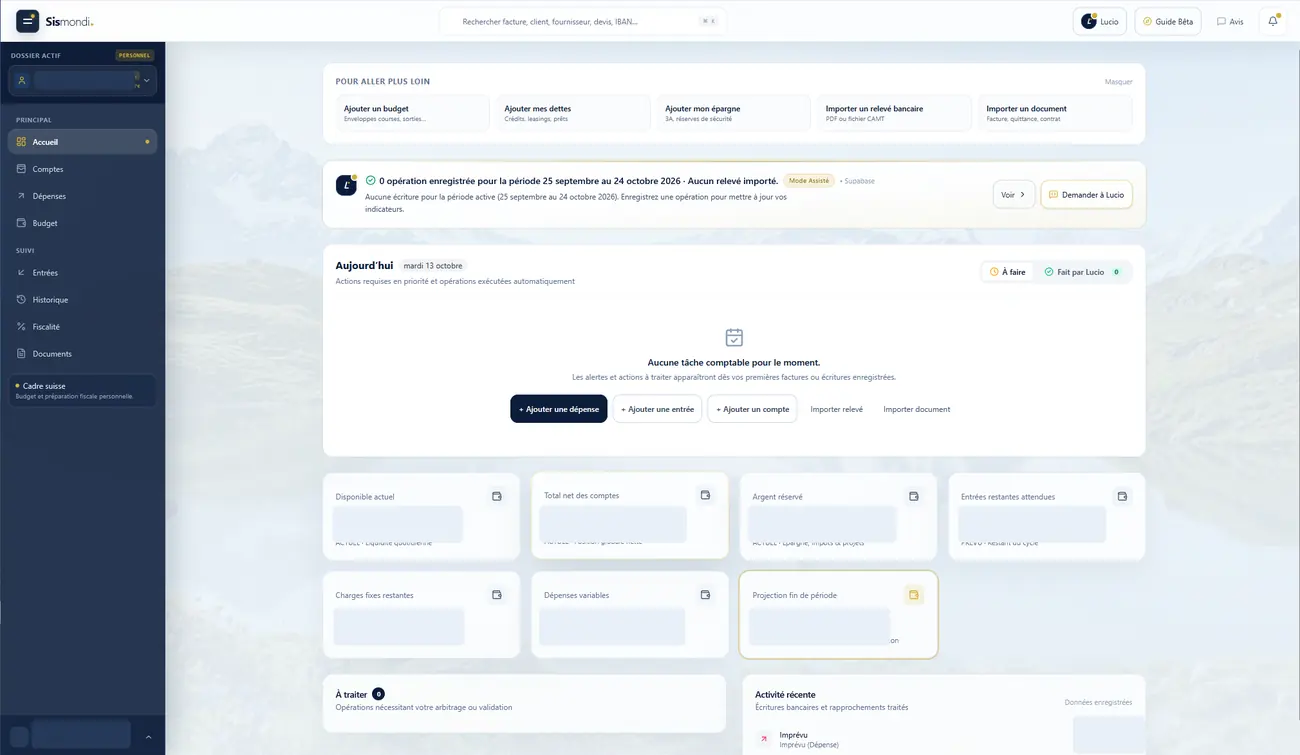
Task: Expand the user menu chevron at sidebar bottom
Action: (x=148, y=737)
